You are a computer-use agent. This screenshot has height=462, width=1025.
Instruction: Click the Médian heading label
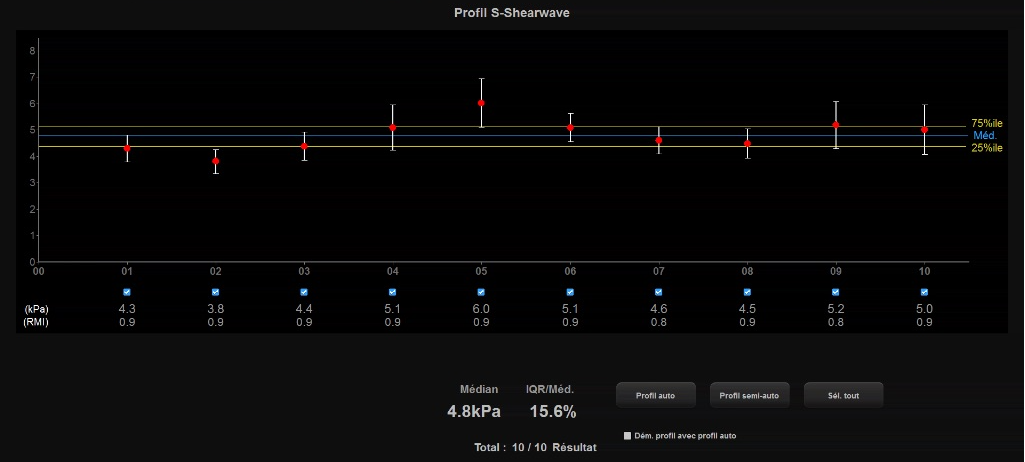(x=479, y=389)
